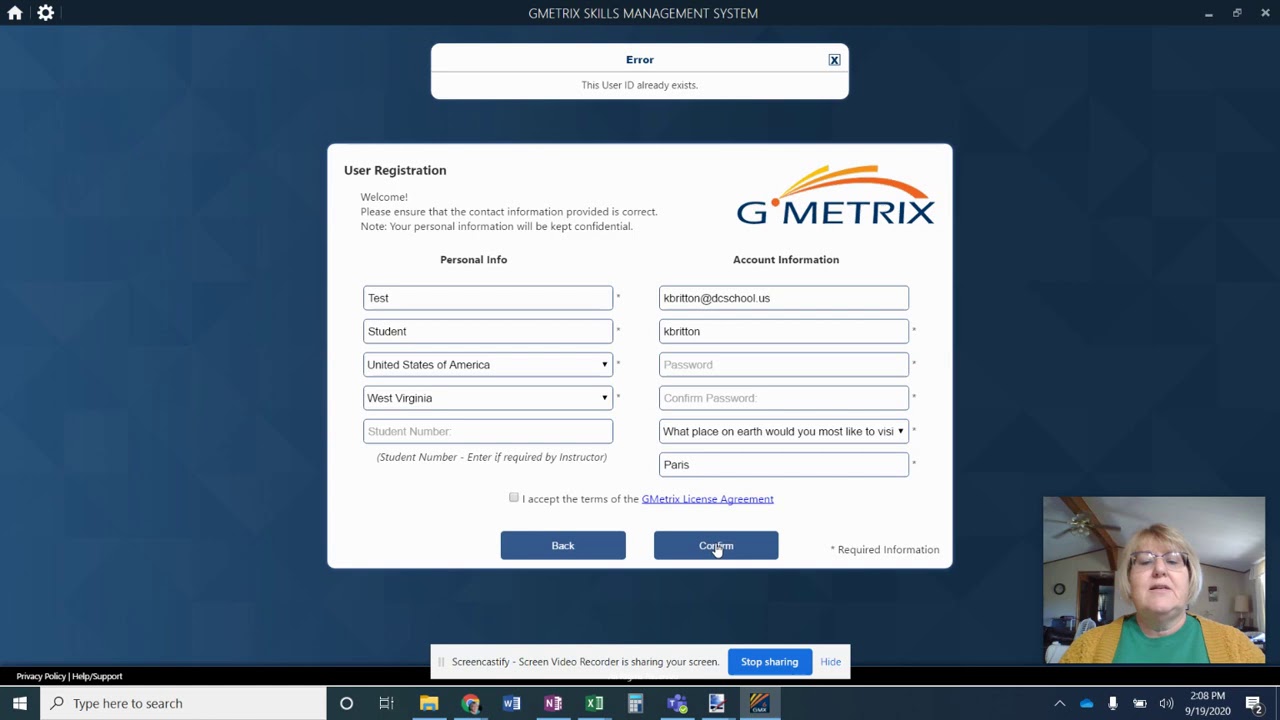Click the battery tray icon
1280x720 pixels.
point(1140,703)
